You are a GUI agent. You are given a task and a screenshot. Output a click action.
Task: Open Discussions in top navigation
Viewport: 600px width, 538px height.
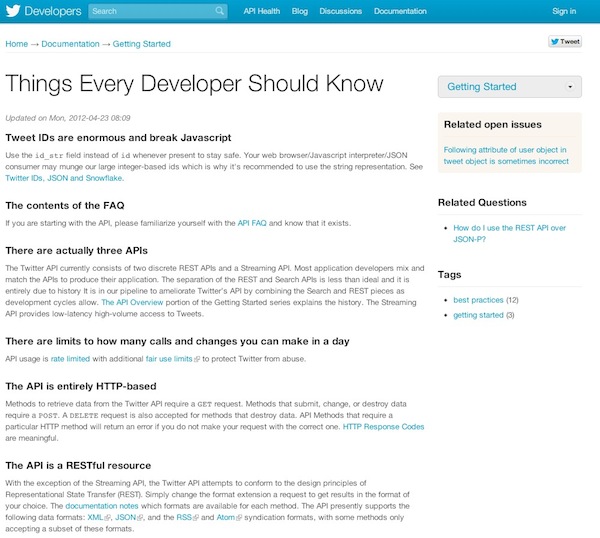[x=341, y=11]
